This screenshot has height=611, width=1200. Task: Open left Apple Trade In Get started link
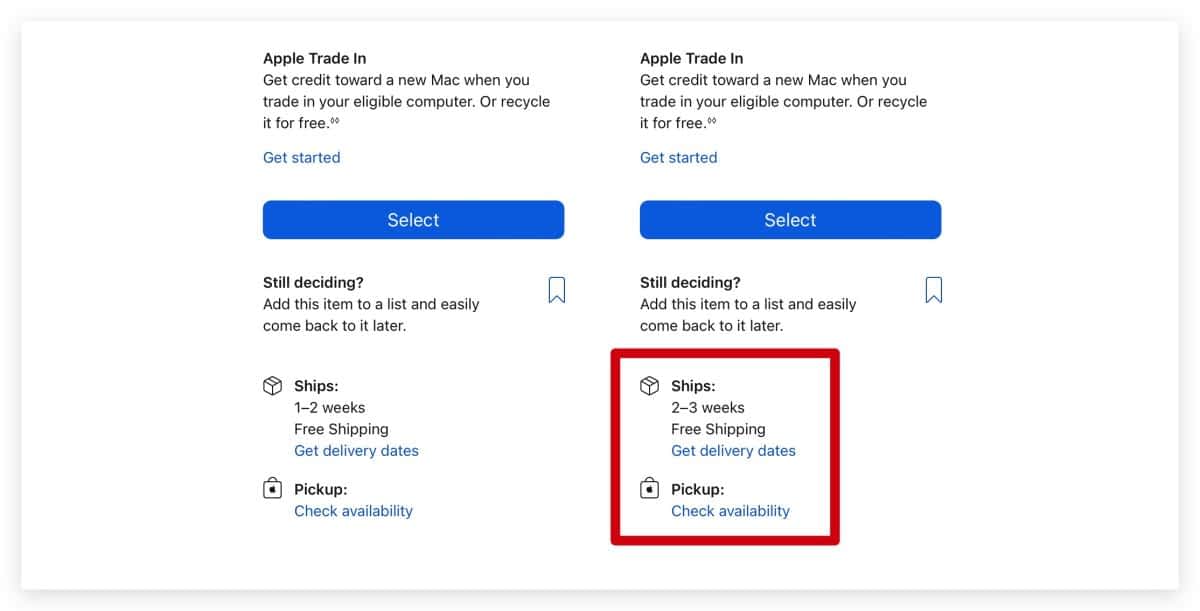[x=301, y=157]
